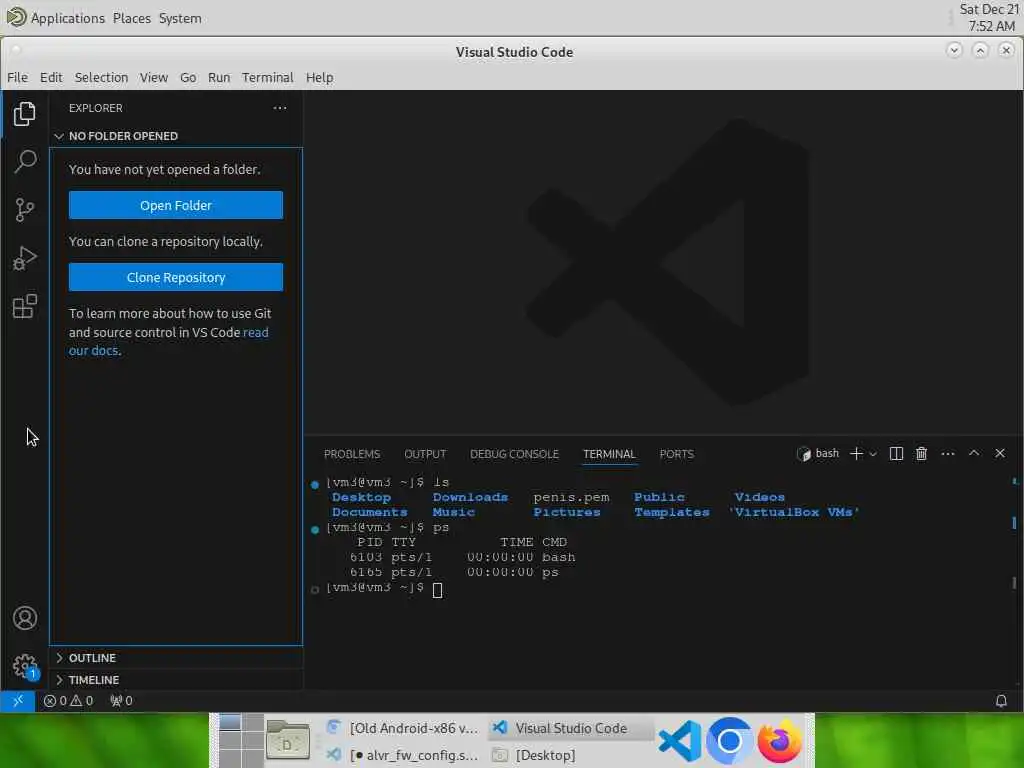The image size is (1024, 768).
Task: Launch Firefox from the bottom dock
Action: (779, 741)
